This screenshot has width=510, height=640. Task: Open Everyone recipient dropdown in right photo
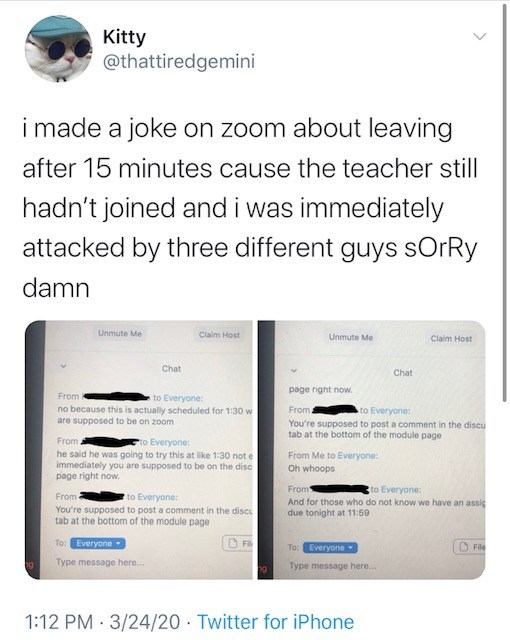(x=330, y=548)
